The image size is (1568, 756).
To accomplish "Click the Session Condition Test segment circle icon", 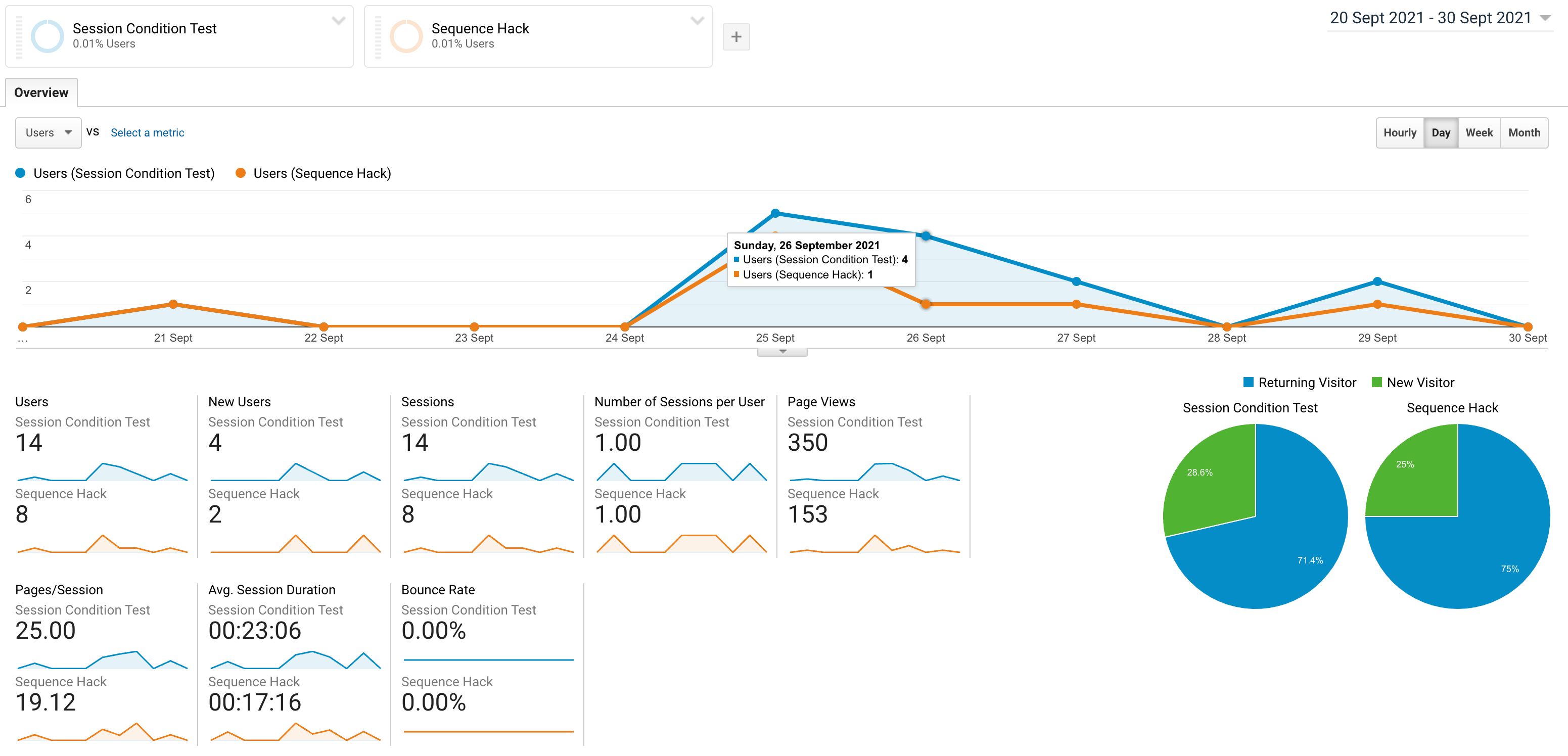I will 47,36.
